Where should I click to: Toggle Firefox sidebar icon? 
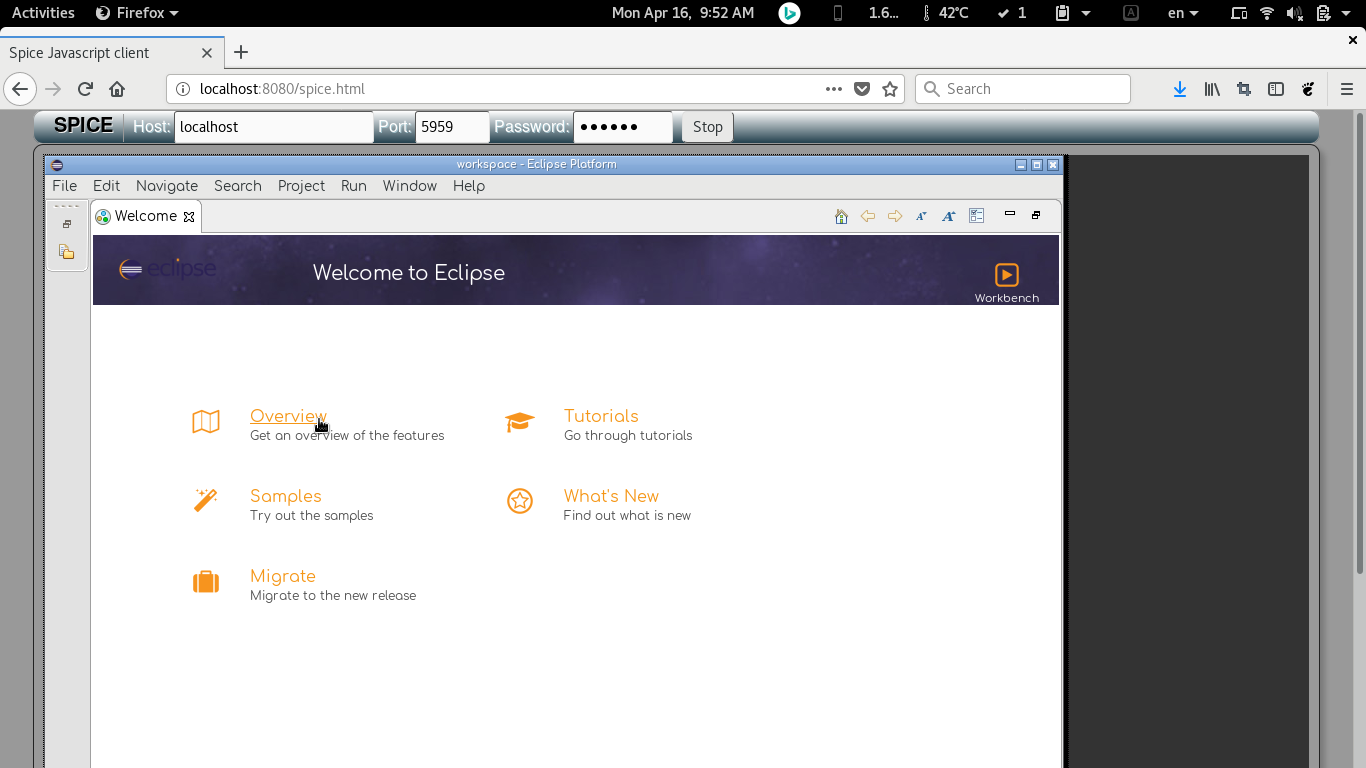pos(1276,89)
